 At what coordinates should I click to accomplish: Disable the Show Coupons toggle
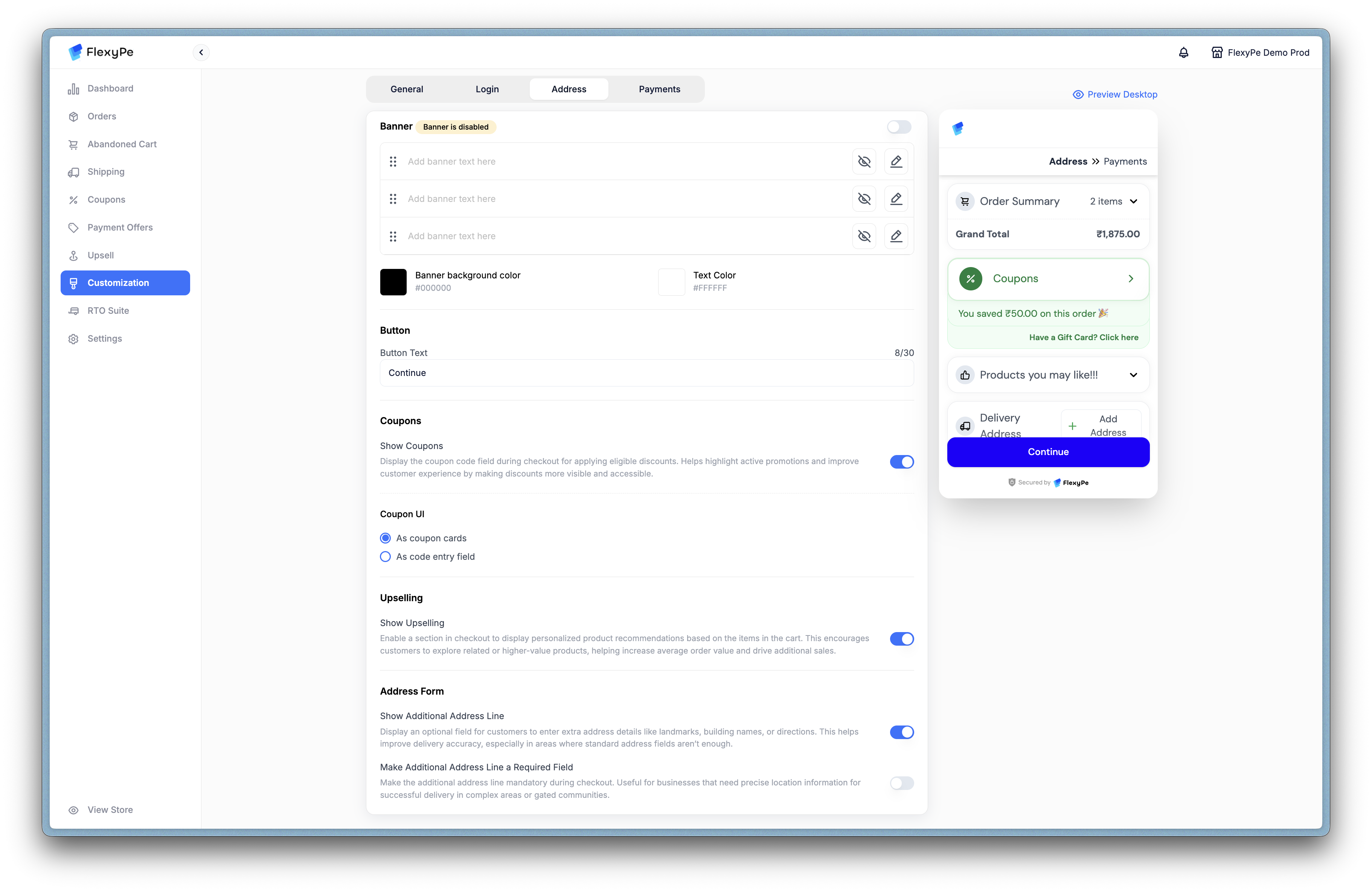(x=902, y=462)
